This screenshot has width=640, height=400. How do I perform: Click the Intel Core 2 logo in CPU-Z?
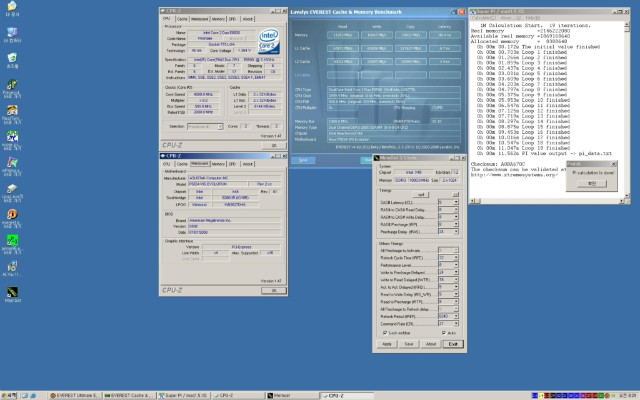coord(269,41)
